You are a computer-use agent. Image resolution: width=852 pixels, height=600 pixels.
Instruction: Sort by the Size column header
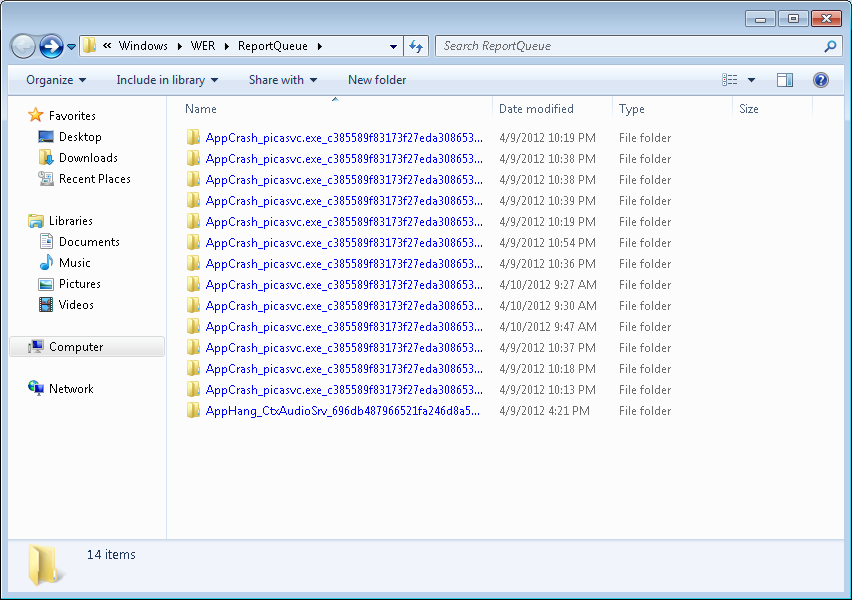(x=773, y=109)
